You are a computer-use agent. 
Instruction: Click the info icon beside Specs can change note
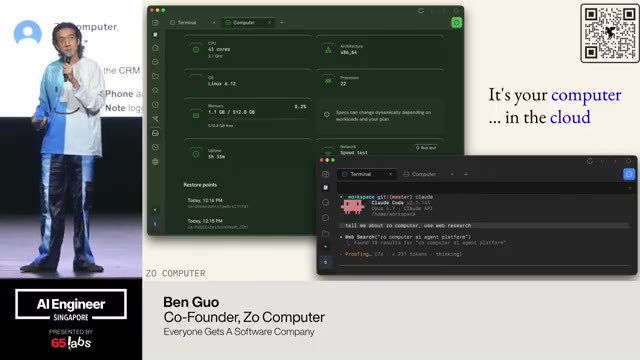[327, 115]
